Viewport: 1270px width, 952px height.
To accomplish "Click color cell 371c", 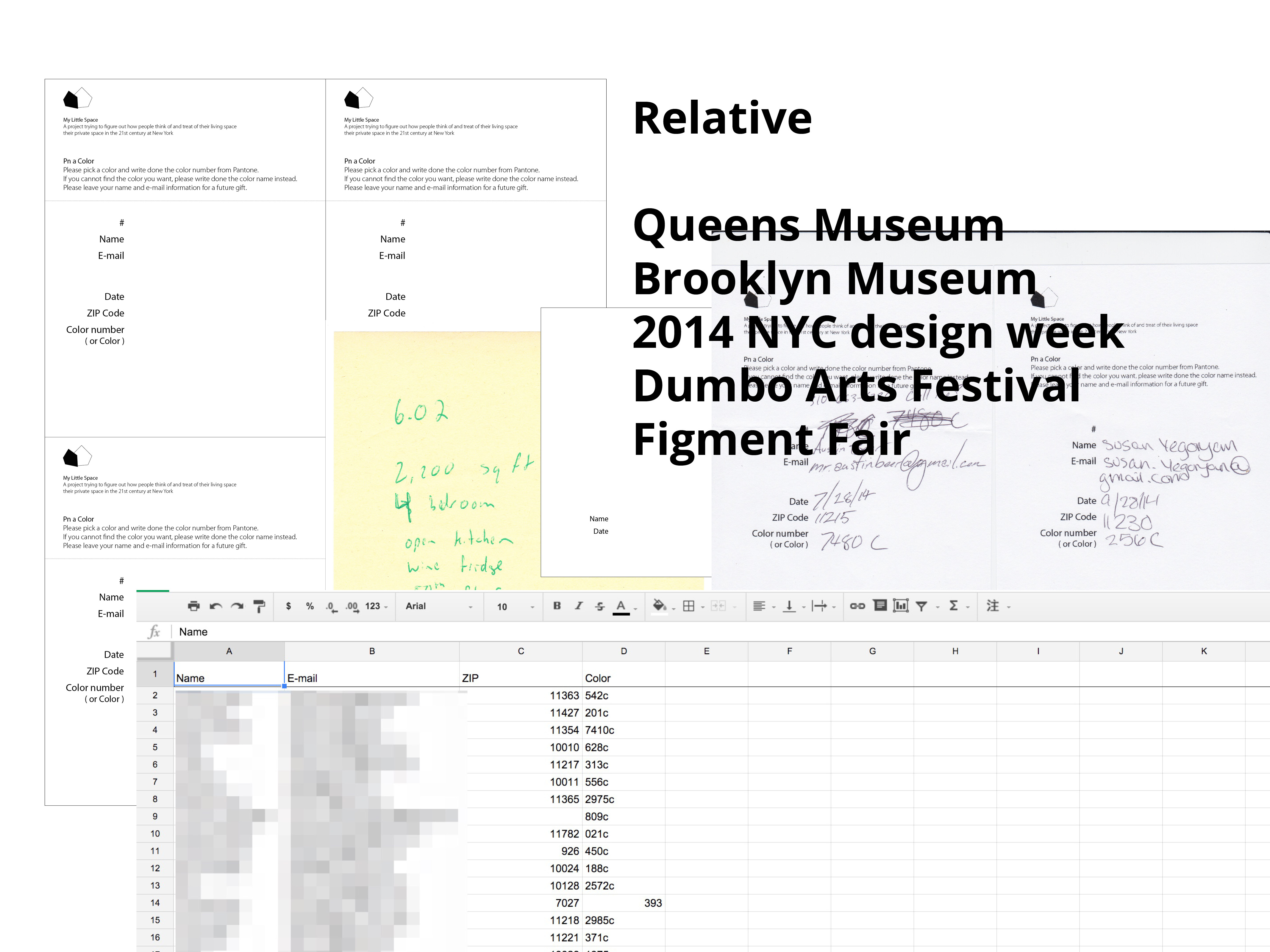I will point(624,938).
